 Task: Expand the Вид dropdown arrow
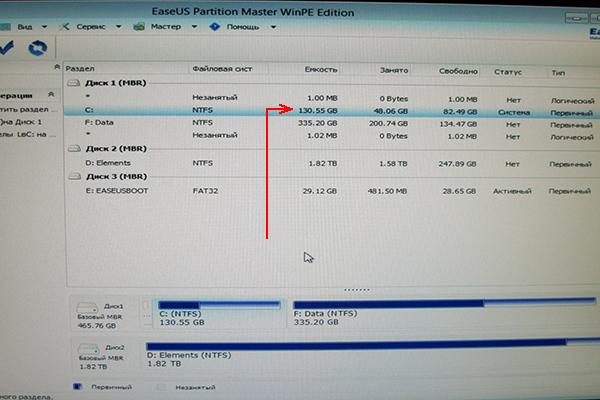[x=44, y=27]
